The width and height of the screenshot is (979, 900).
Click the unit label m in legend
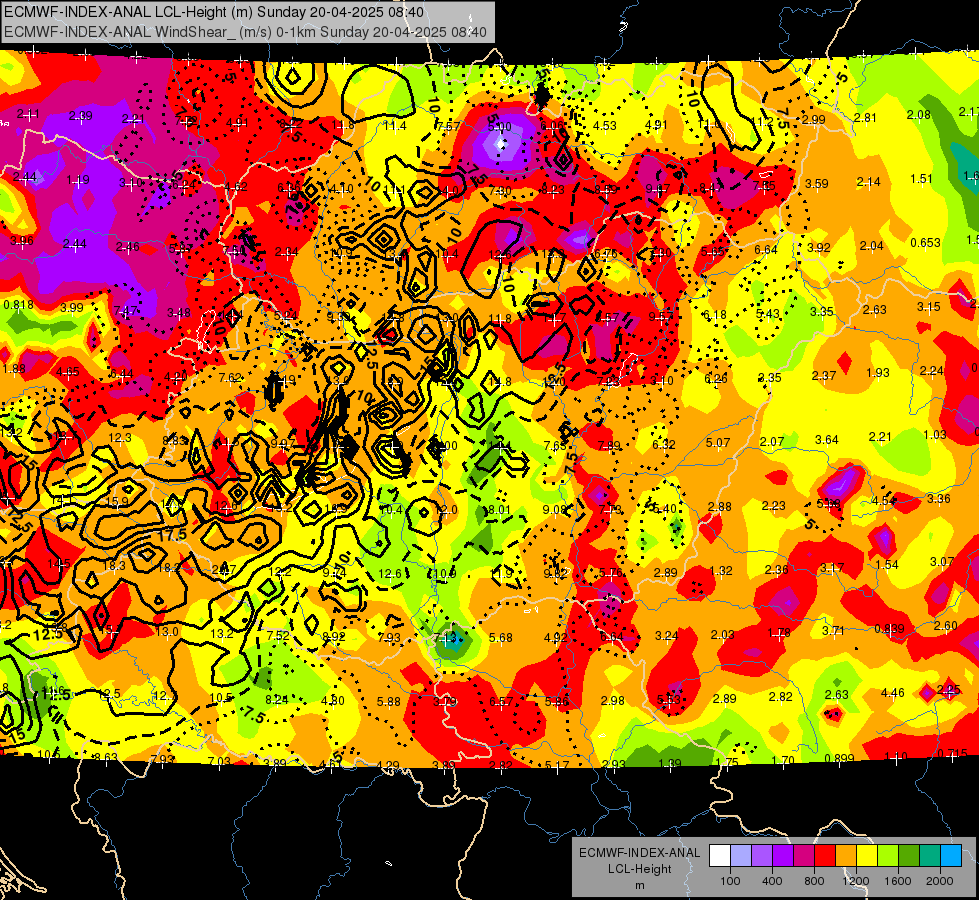(x=639, y=885)
